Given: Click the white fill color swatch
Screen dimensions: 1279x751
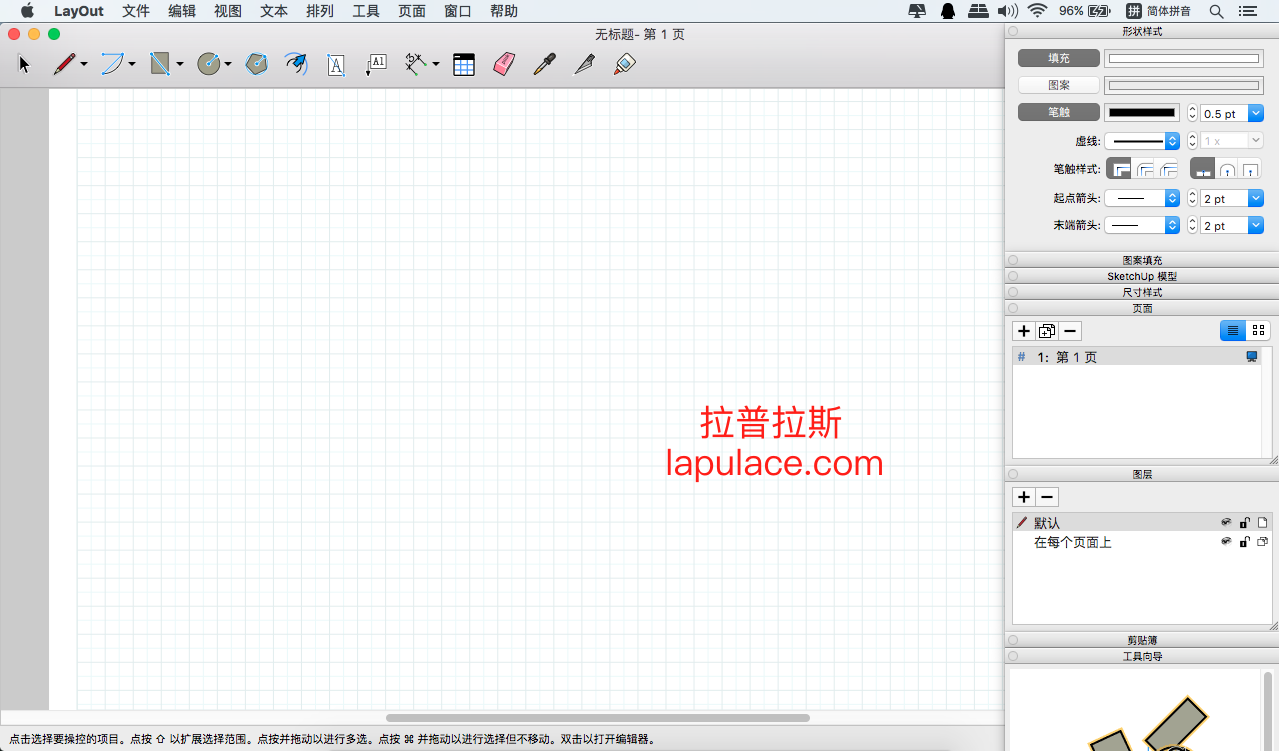Looking at the screenshot, I should tap(1183, 58).
